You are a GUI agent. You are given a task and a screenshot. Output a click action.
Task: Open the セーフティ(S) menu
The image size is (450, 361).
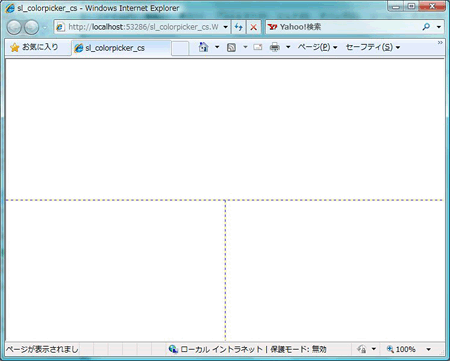(373, 47)
